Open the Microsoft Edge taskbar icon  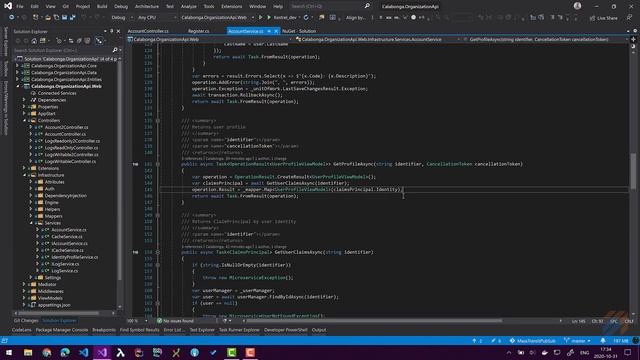(x=65, y=352)
